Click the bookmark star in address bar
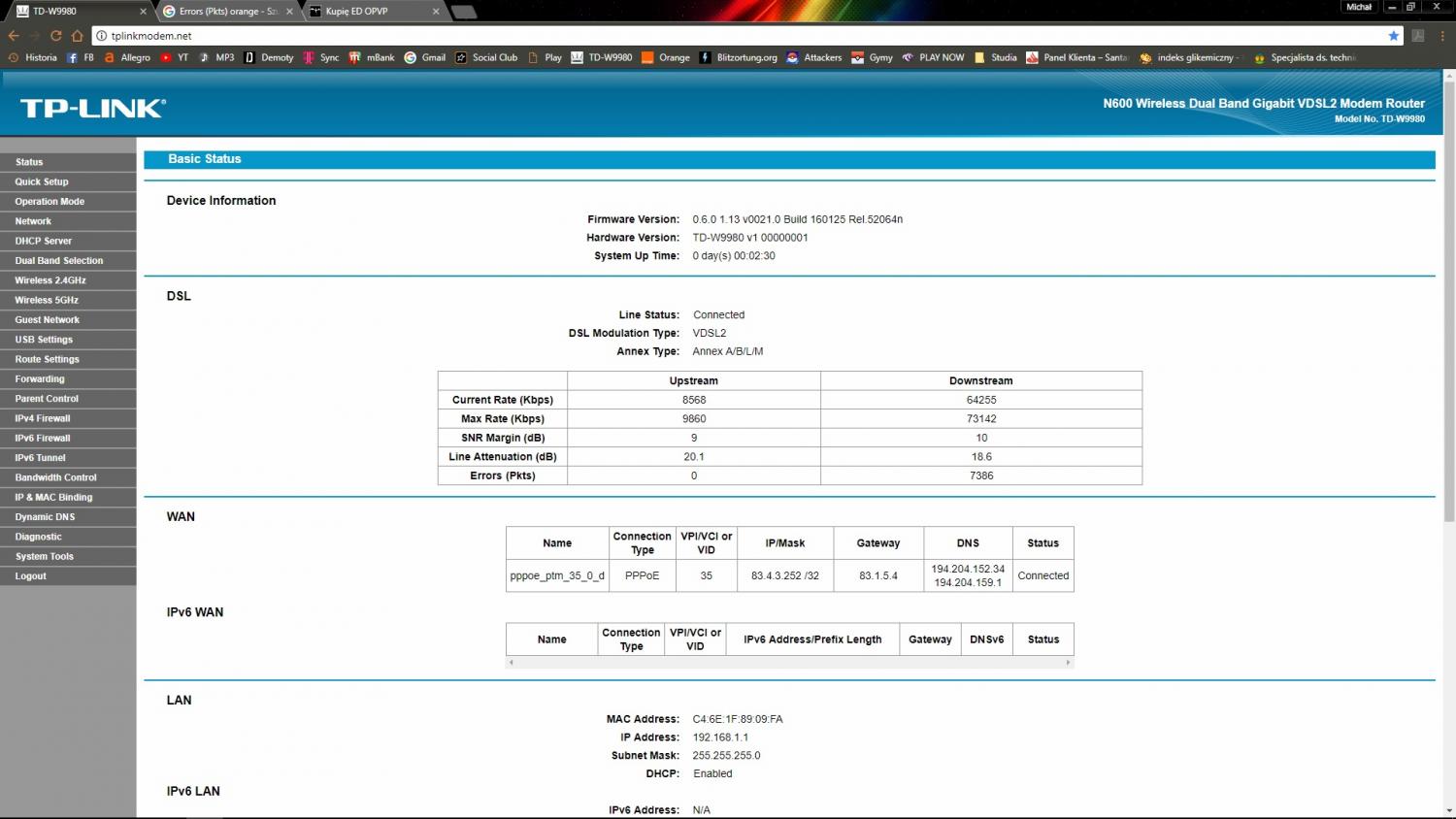This screenshot has width=1456, height=819. pyautogui.click(x=1394, y=36)
